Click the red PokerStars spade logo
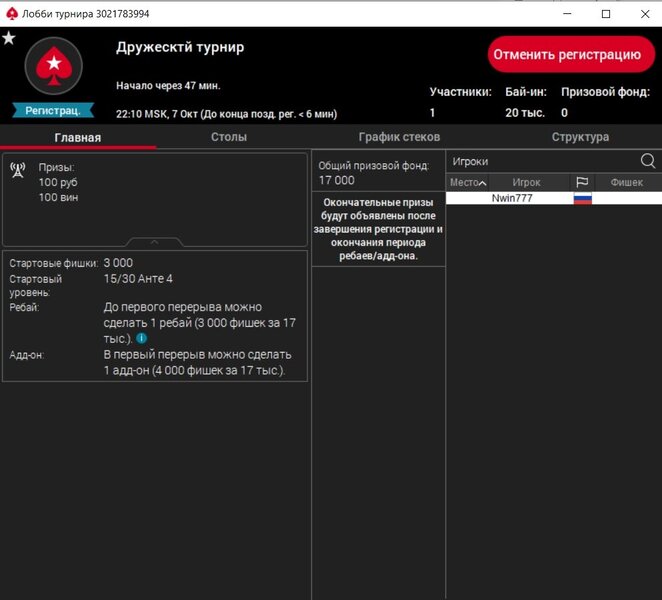 coord(52,66)
